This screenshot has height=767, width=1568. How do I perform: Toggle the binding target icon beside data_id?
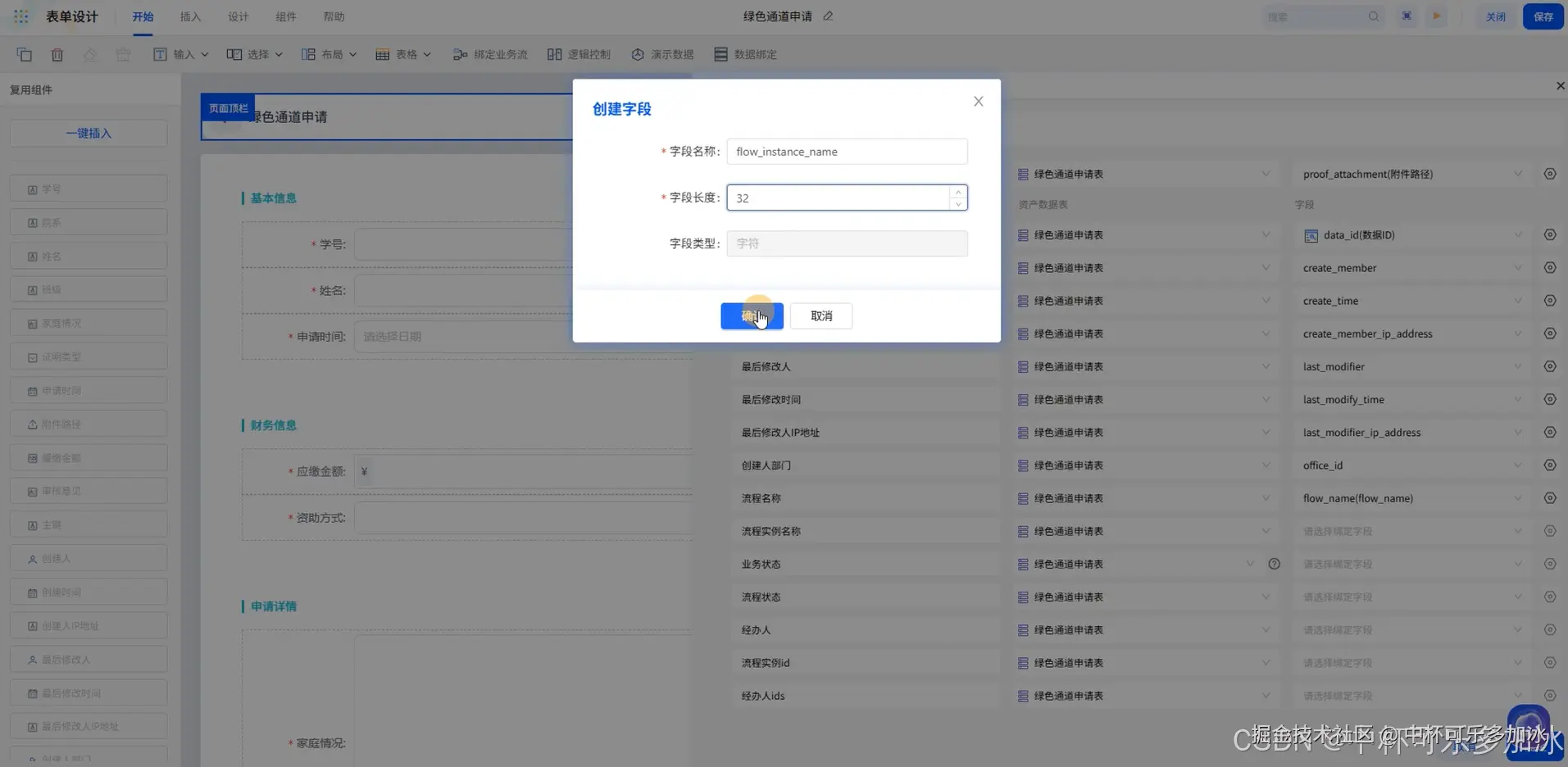click(1550, 234)
